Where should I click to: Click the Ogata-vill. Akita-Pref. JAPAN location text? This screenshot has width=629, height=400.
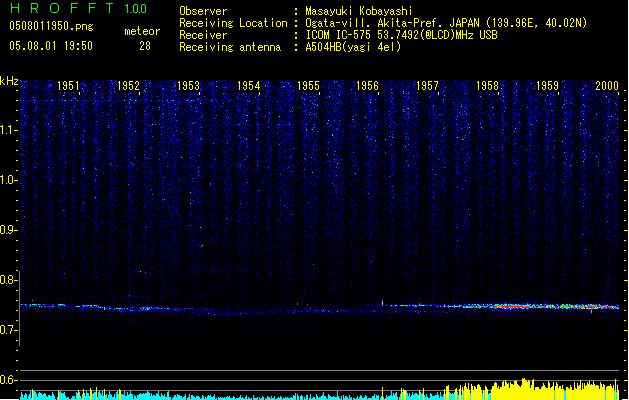pyautogui.click(x=446, y=23)
